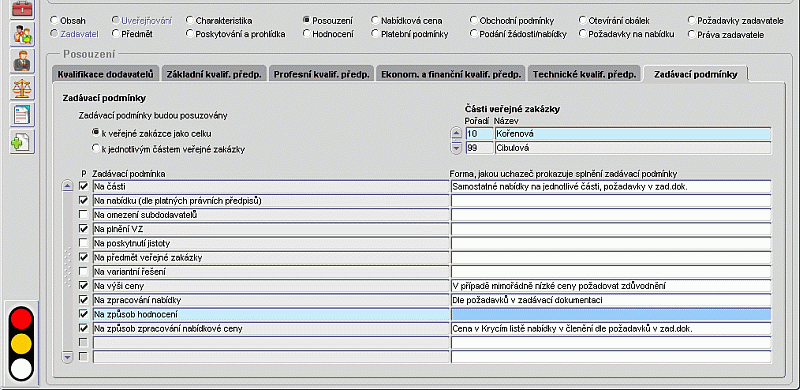Select the Charakteristika radio option

click(190, 21)
